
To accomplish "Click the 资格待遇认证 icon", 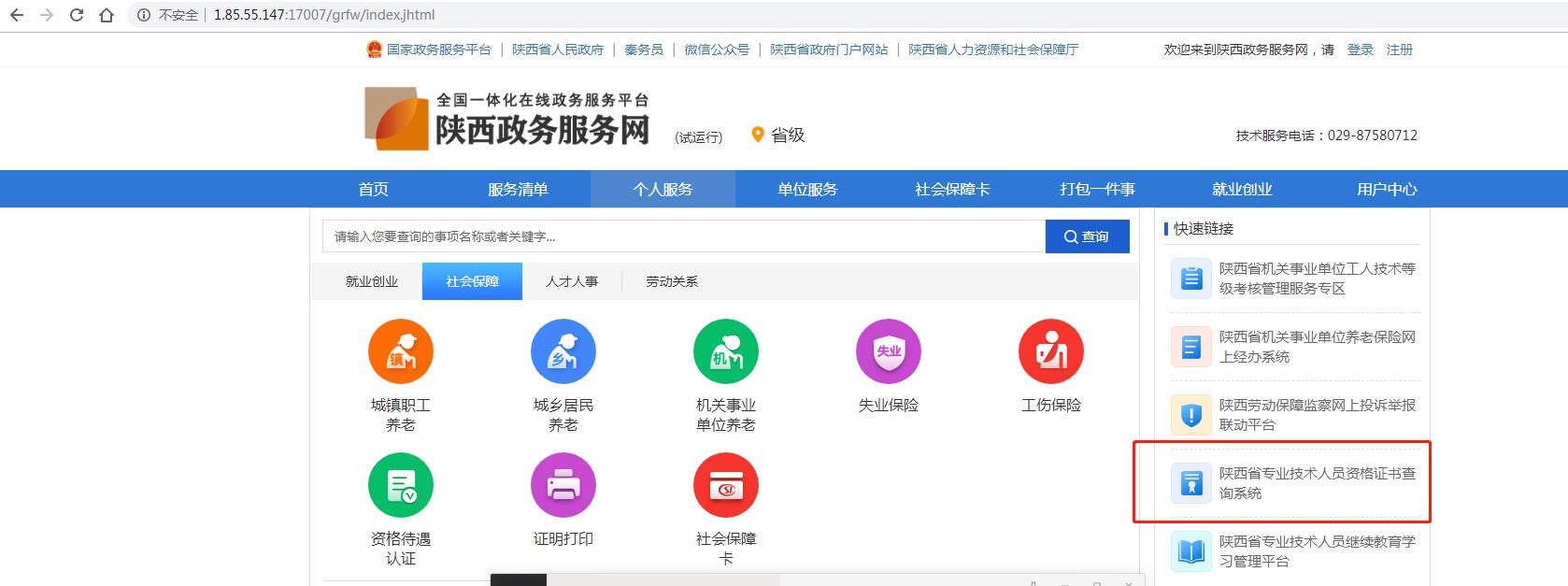I will pyautogui.click(x=401, y=486).
